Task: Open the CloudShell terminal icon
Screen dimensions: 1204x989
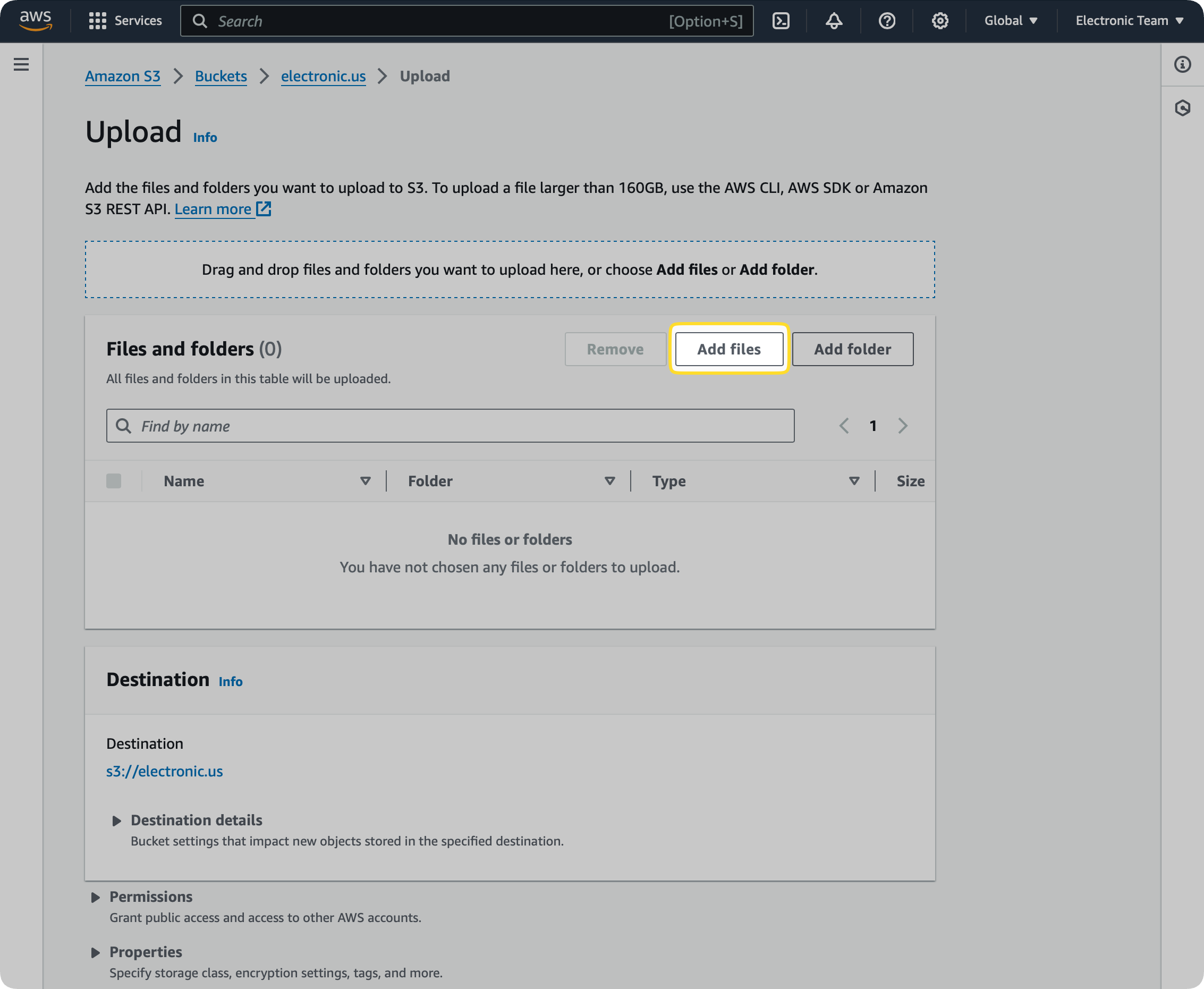Action: tap(781, 21)
